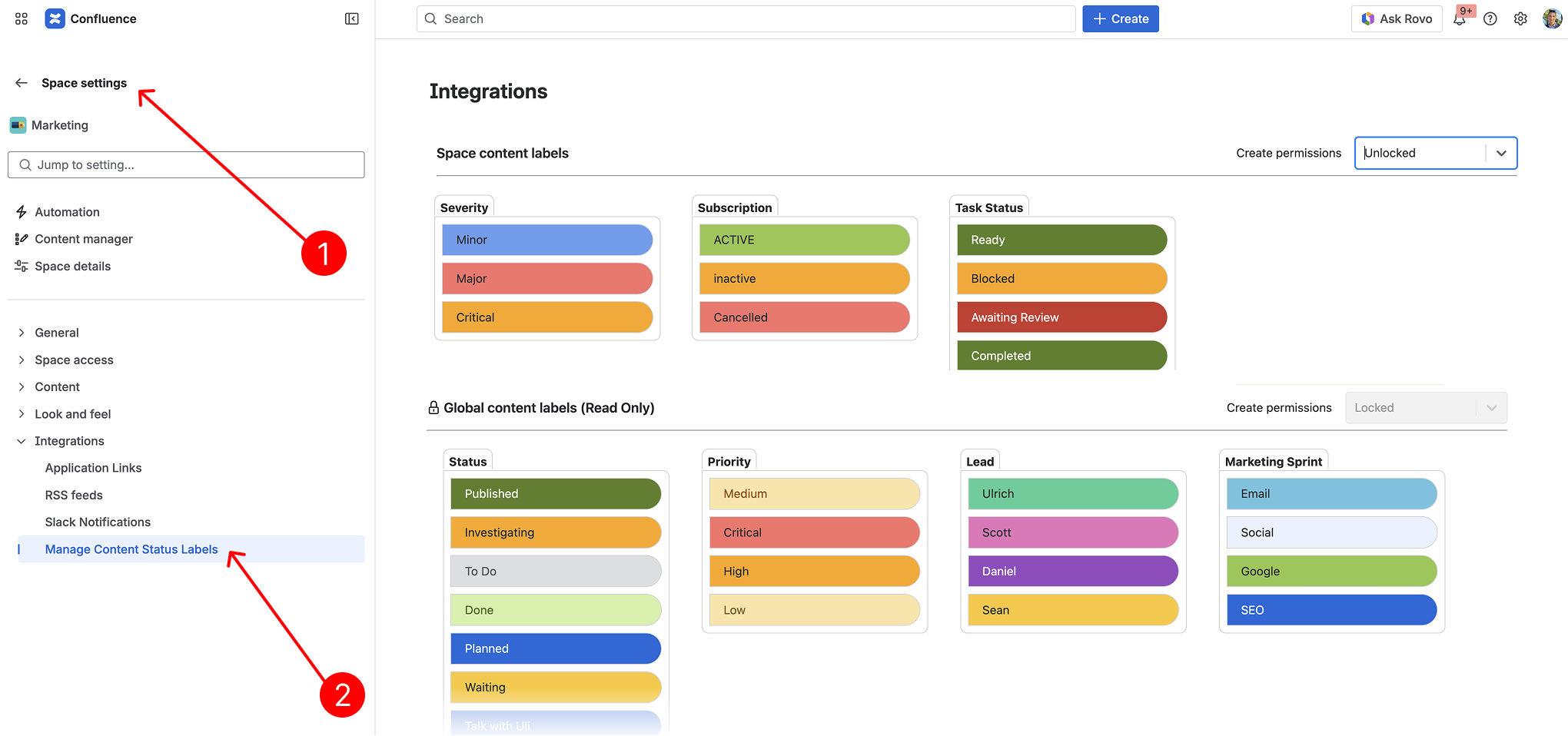Click the notifications bell icon

[1459, 19]
